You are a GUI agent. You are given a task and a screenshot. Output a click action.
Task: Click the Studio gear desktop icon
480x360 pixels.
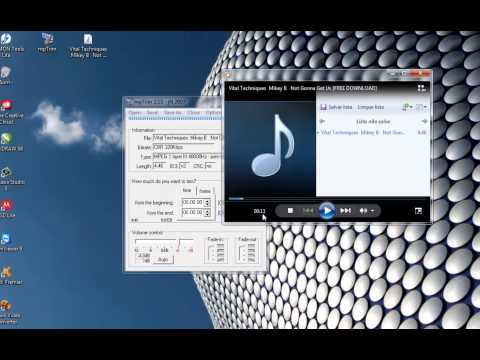tap(8, 178)
